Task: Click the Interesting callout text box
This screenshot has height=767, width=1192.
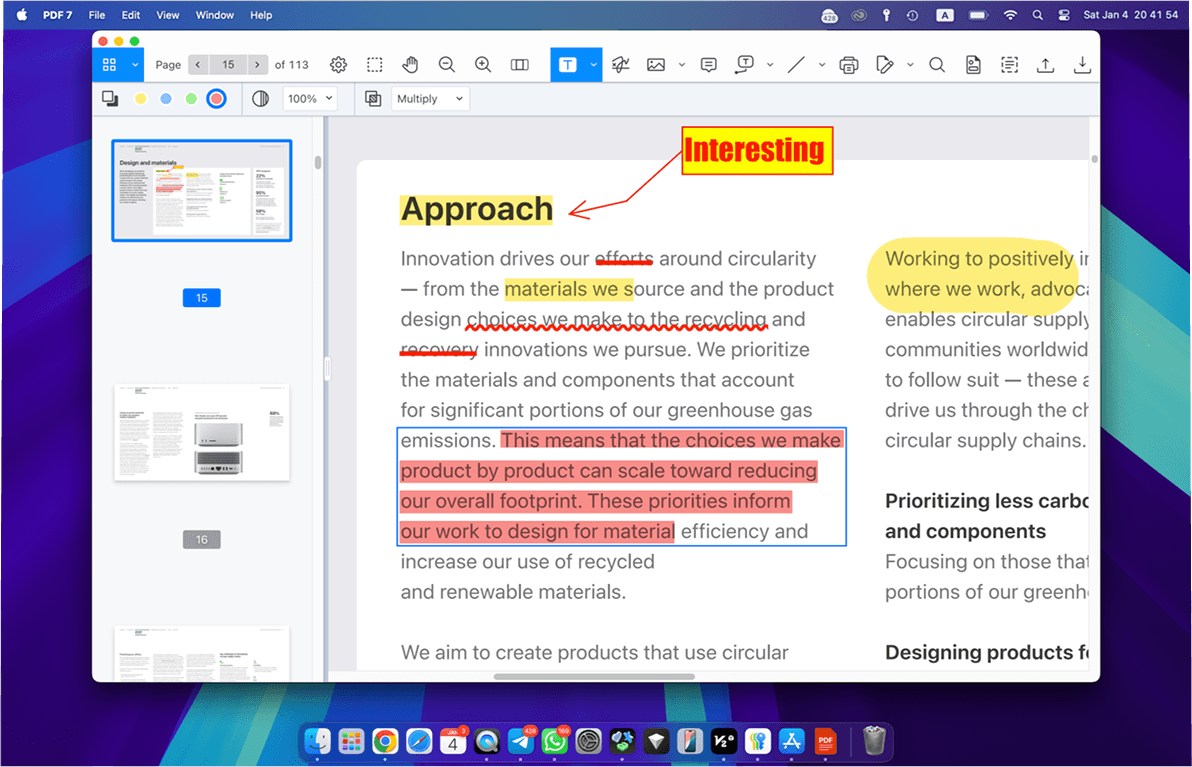Action: click(757, 151)
